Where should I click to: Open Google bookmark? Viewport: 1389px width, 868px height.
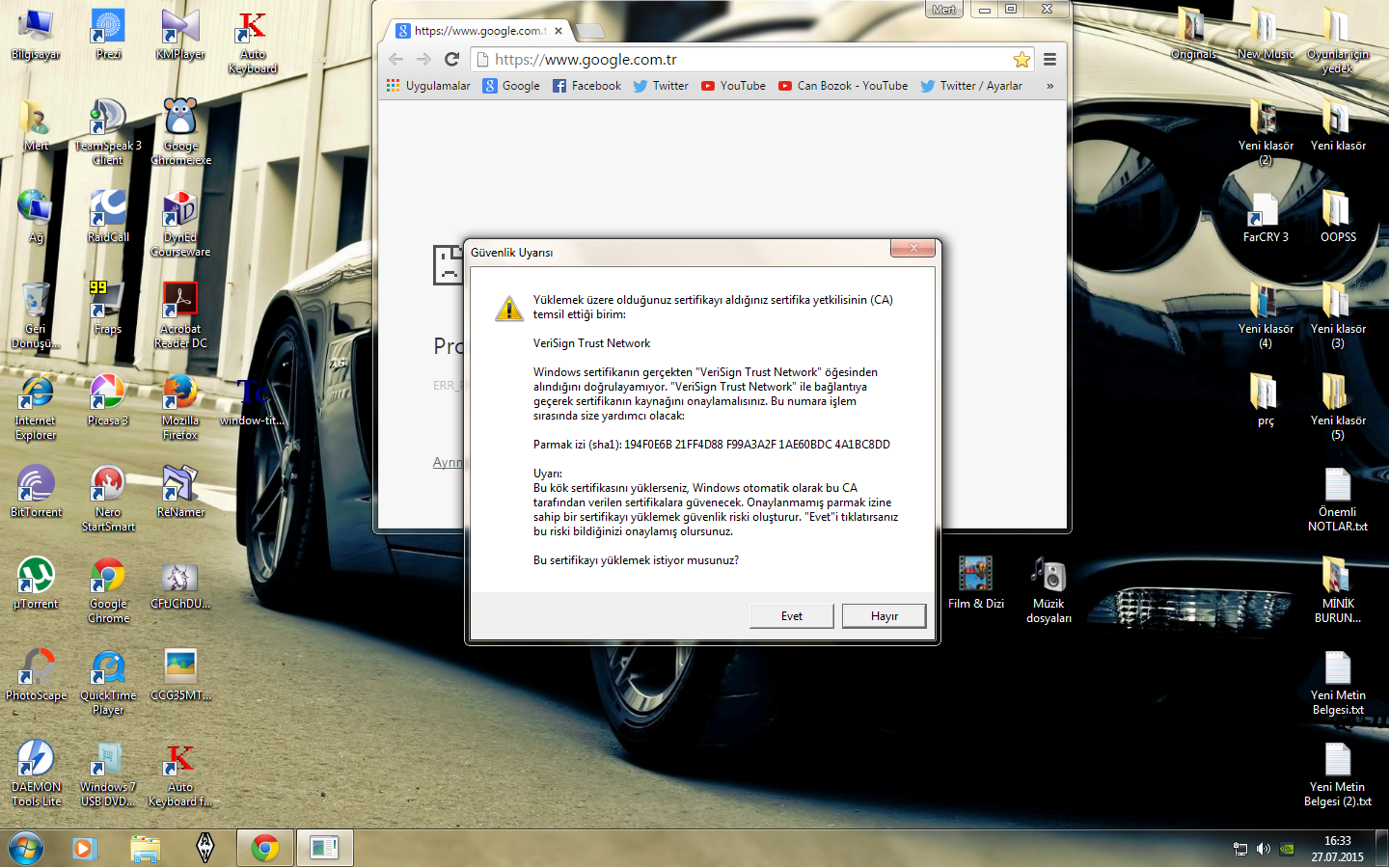(511, 86)
